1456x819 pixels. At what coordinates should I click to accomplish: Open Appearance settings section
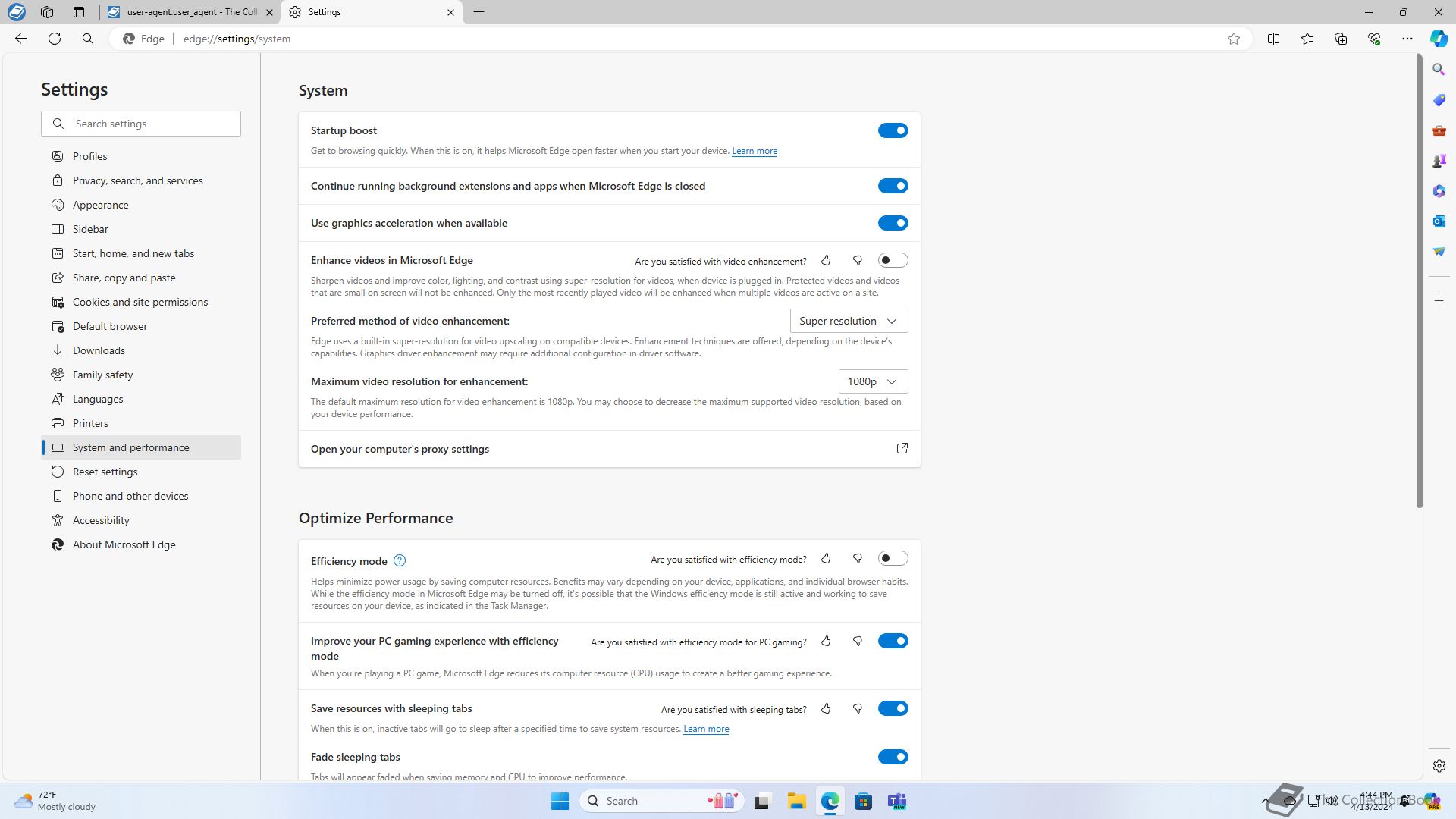(x=141, y=205)
